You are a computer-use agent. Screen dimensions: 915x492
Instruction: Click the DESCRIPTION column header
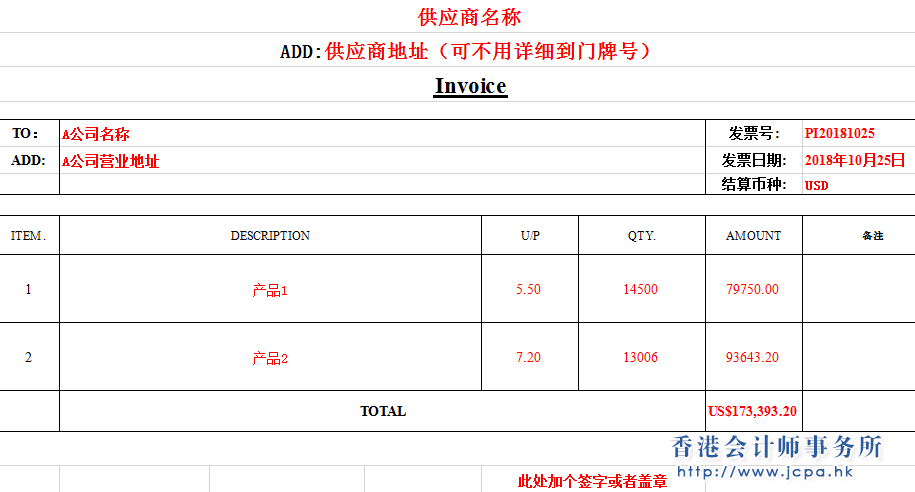tap(270, 236)
